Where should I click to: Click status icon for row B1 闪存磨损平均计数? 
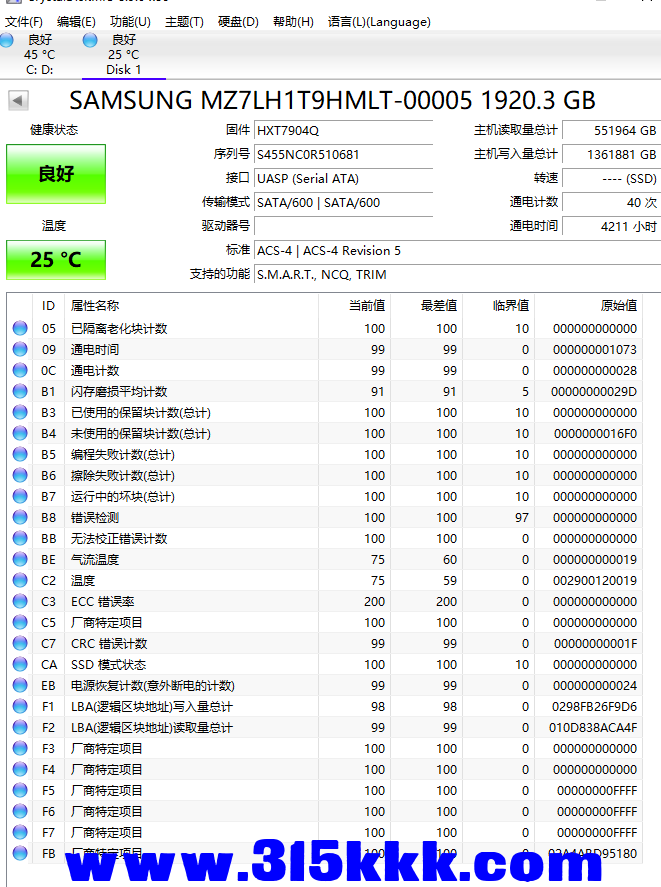20,391
